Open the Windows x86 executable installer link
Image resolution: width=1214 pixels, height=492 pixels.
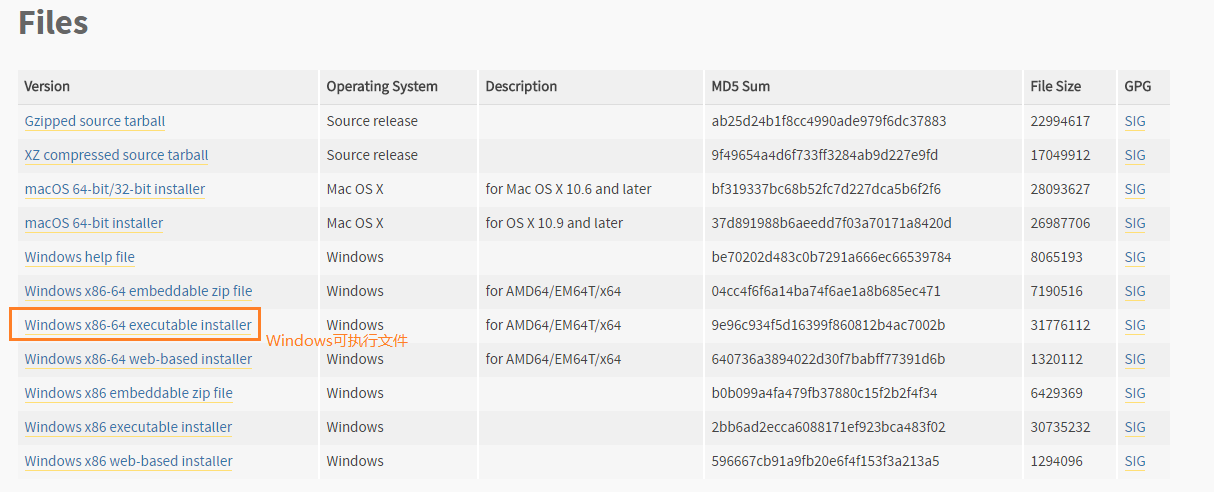128,427
